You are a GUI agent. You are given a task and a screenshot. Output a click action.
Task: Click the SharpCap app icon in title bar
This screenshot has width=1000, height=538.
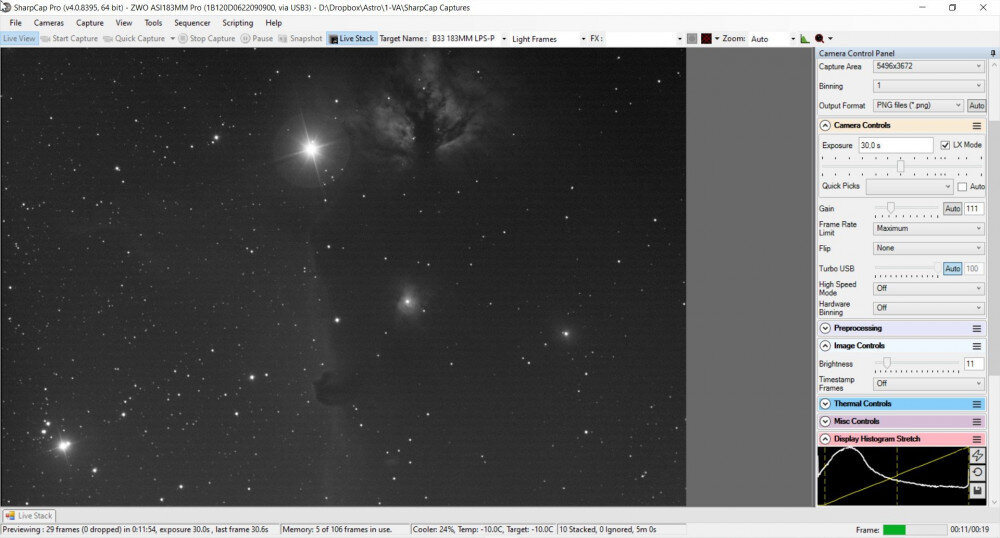point(6,7)
